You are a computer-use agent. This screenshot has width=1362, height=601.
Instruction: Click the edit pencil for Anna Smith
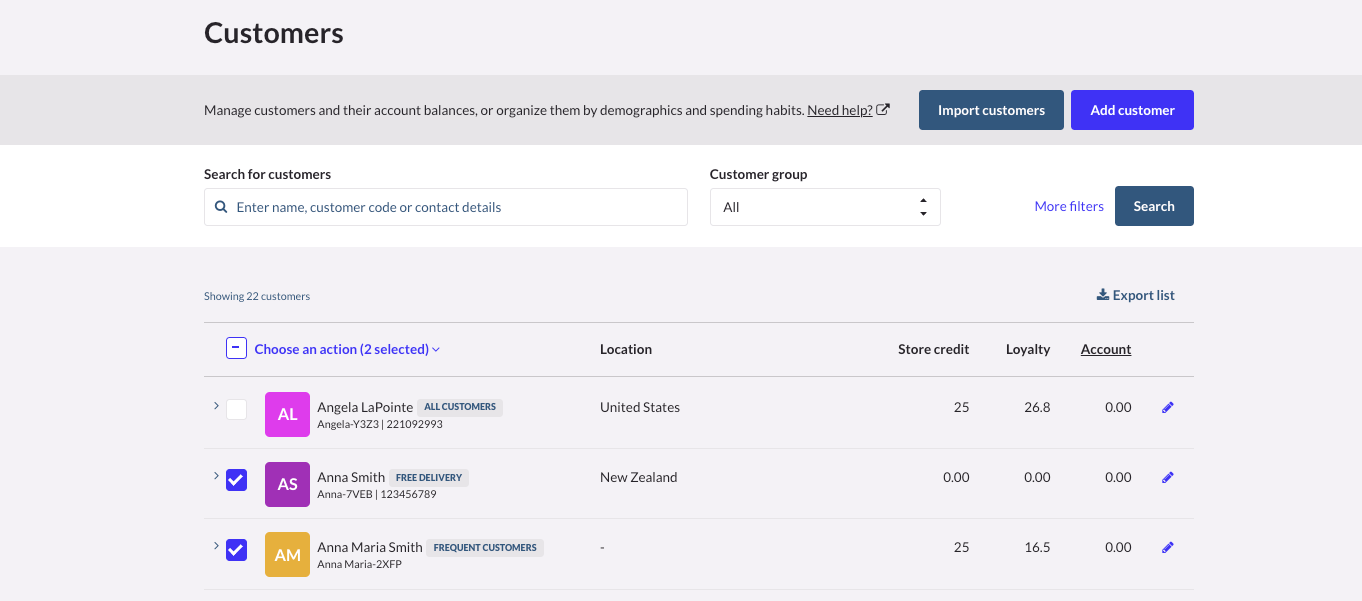[1167, 478]
